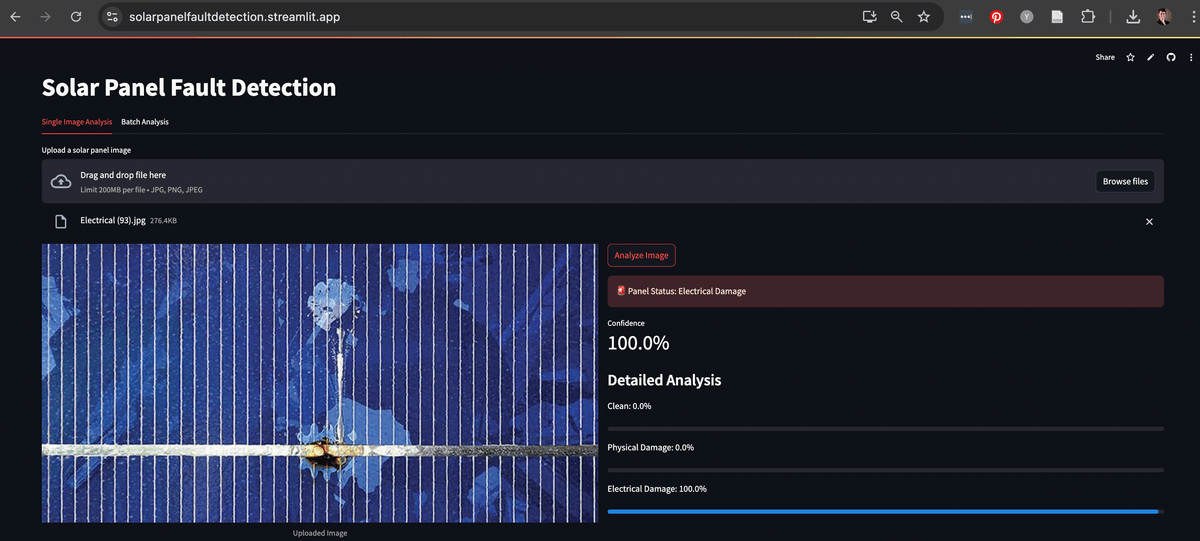Open the GitHub repository icon
This screenshot has width=1200, height=541.
tap(1171, 57)
